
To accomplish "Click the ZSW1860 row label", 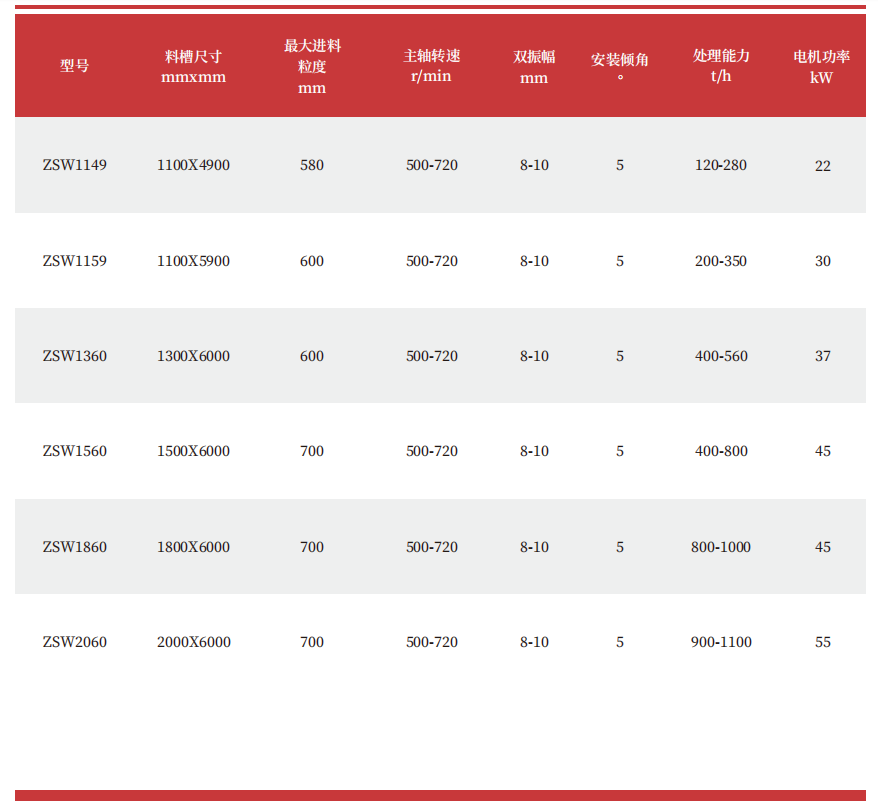I will point(74,547).
